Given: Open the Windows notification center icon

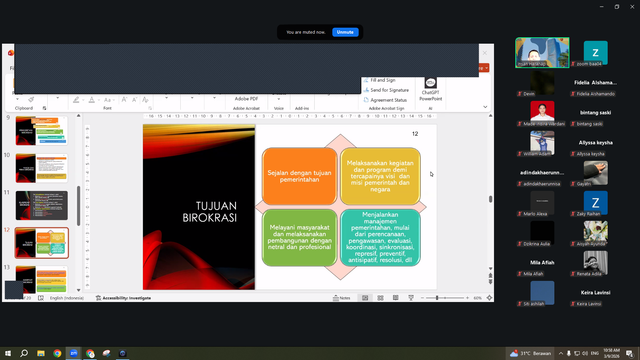Looking at the screenshot, I should (629, 353).
